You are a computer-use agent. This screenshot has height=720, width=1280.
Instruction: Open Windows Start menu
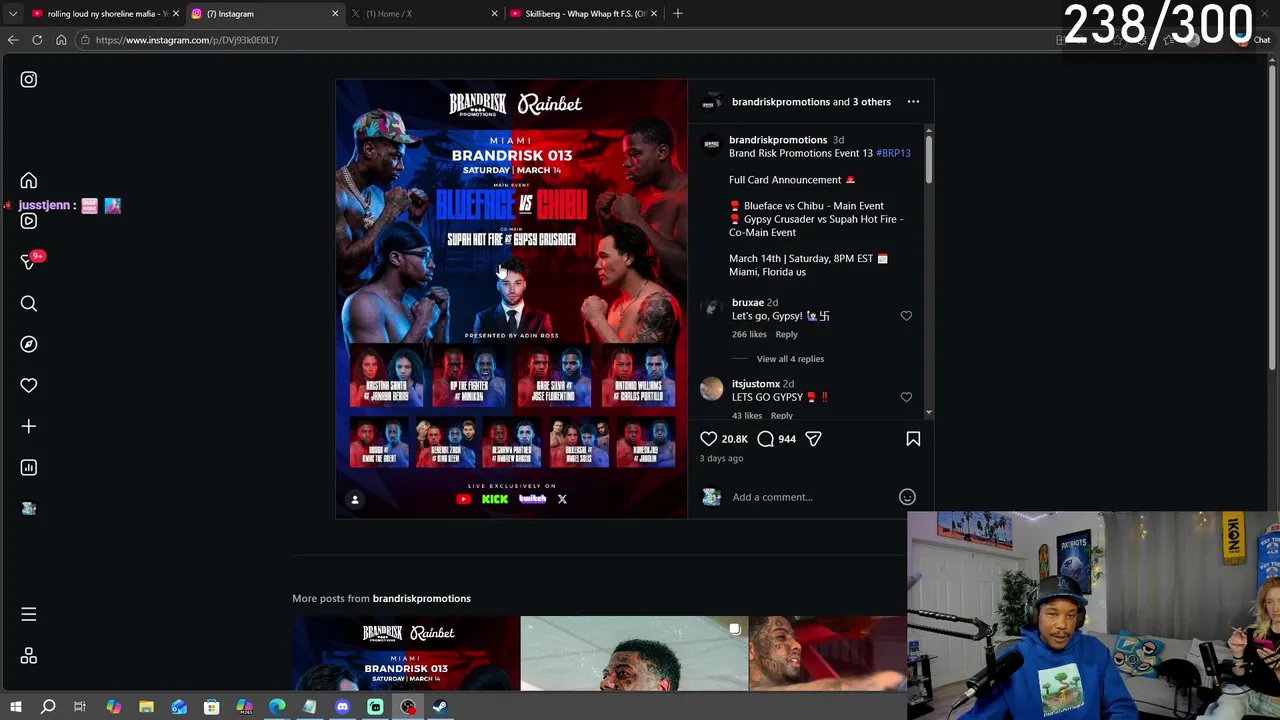pyautogui.click(x=15, y=707)
